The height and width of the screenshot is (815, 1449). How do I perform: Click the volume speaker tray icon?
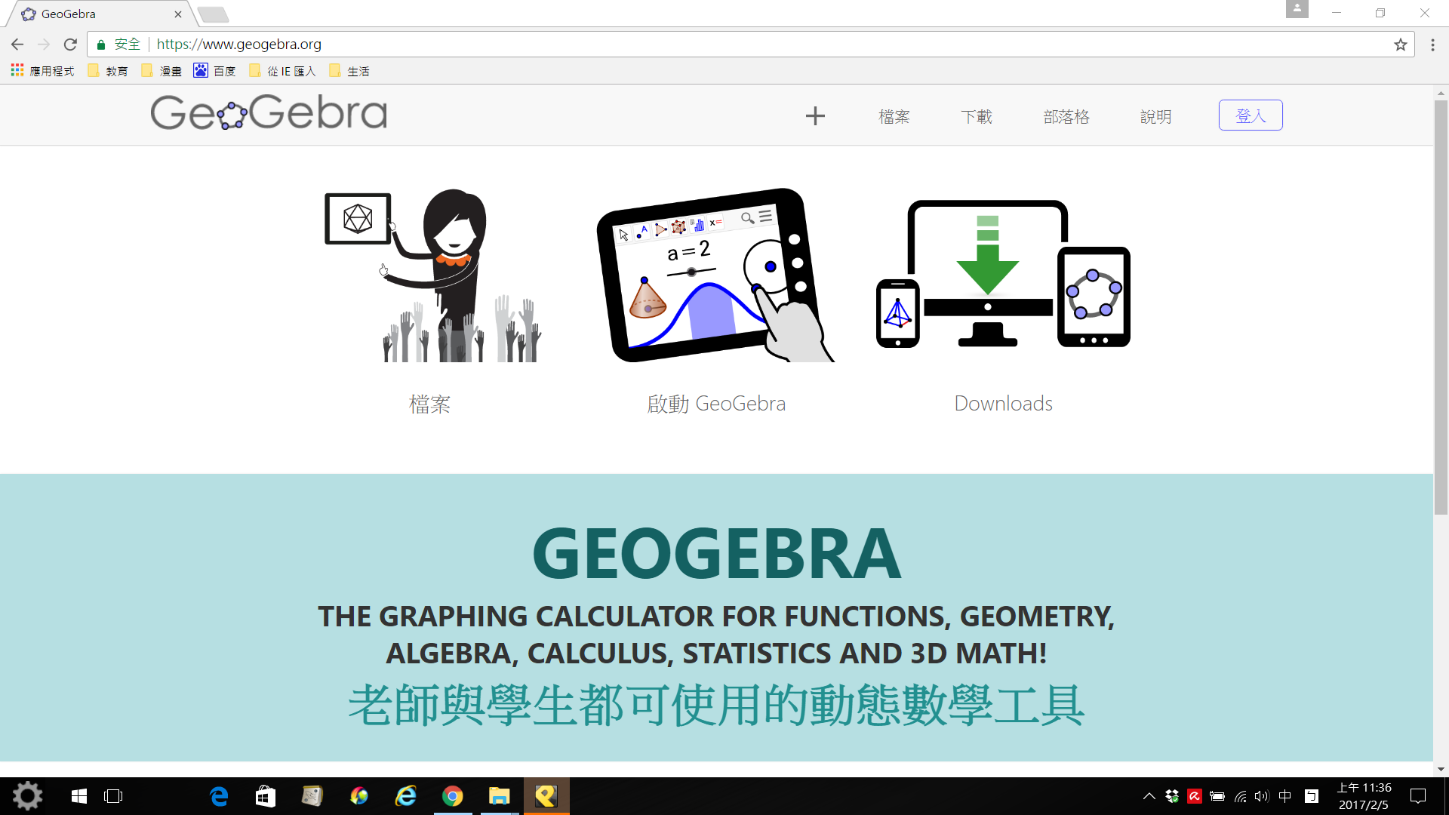click(x=1261, y=796)
